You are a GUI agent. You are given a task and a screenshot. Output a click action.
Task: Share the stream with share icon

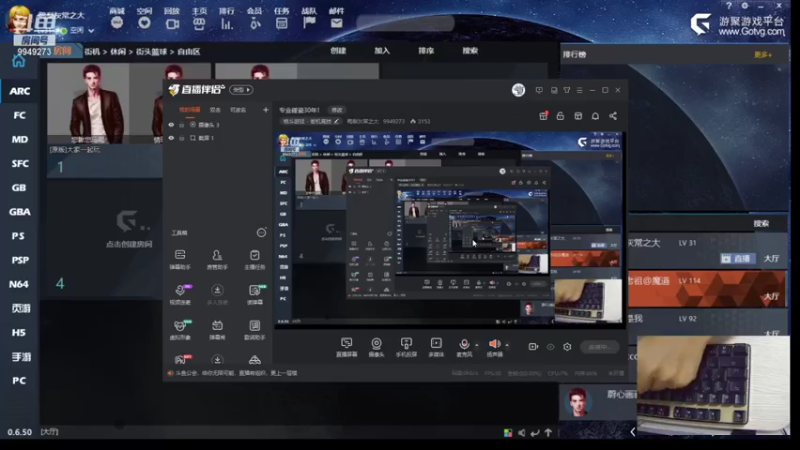click(x=613, y=116)
